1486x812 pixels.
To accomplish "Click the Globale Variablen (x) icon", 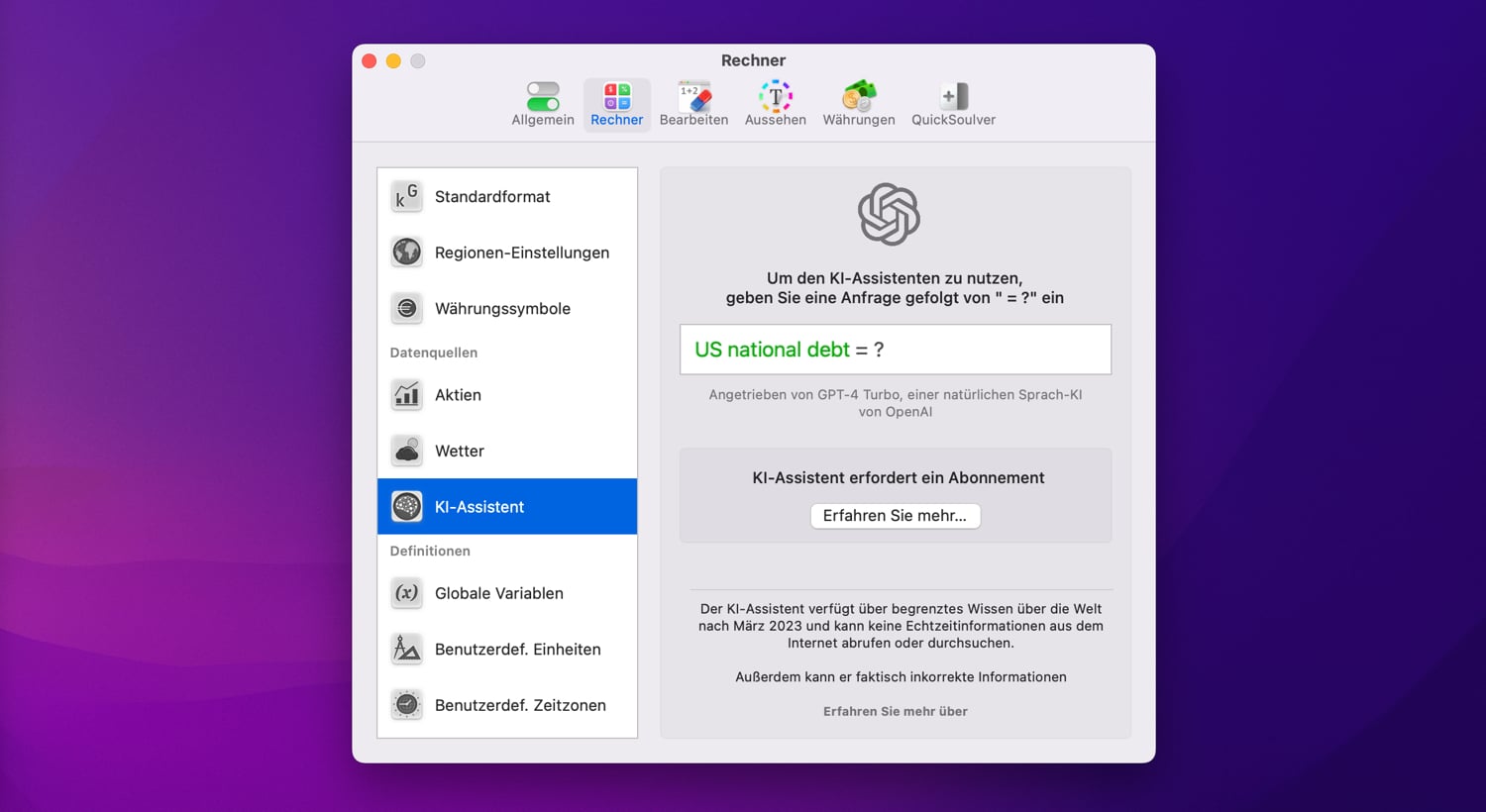I will coord(406,593).
